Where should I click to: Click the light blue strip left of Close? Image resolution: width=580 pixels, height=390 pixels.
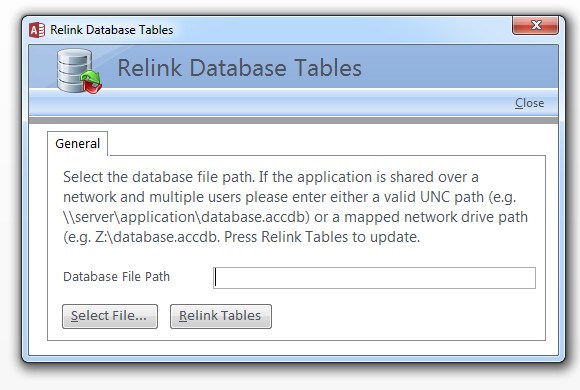click(270, 103)
